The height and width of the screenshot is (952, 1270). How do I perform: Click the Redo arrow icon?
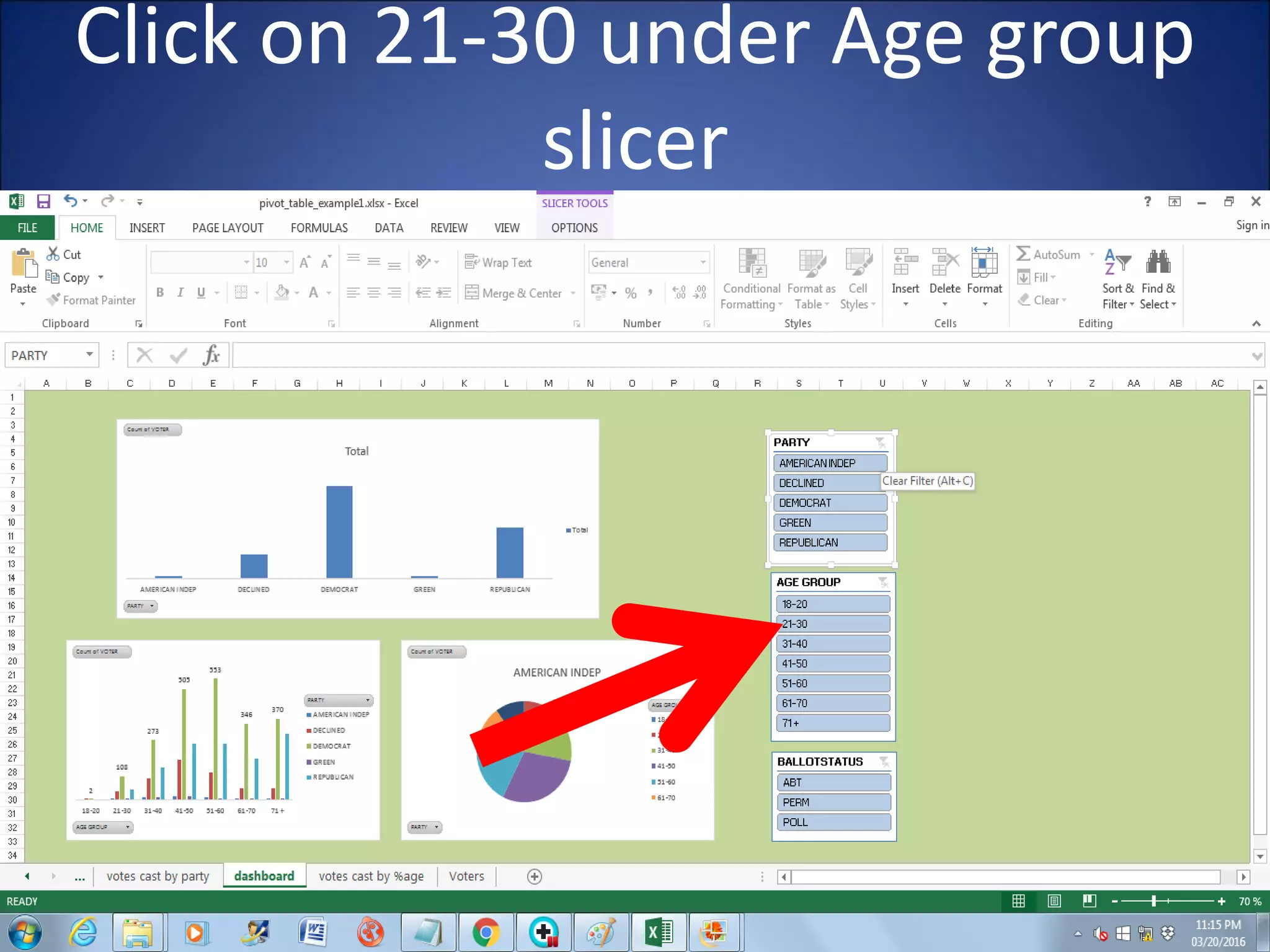tap(108, 201)
